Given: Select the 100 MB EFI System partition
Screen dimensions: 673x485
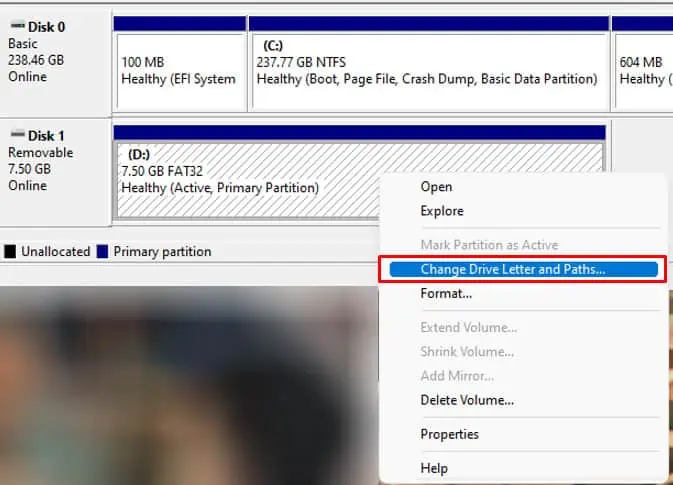Looking at the screenshot, I should [180, 64].
